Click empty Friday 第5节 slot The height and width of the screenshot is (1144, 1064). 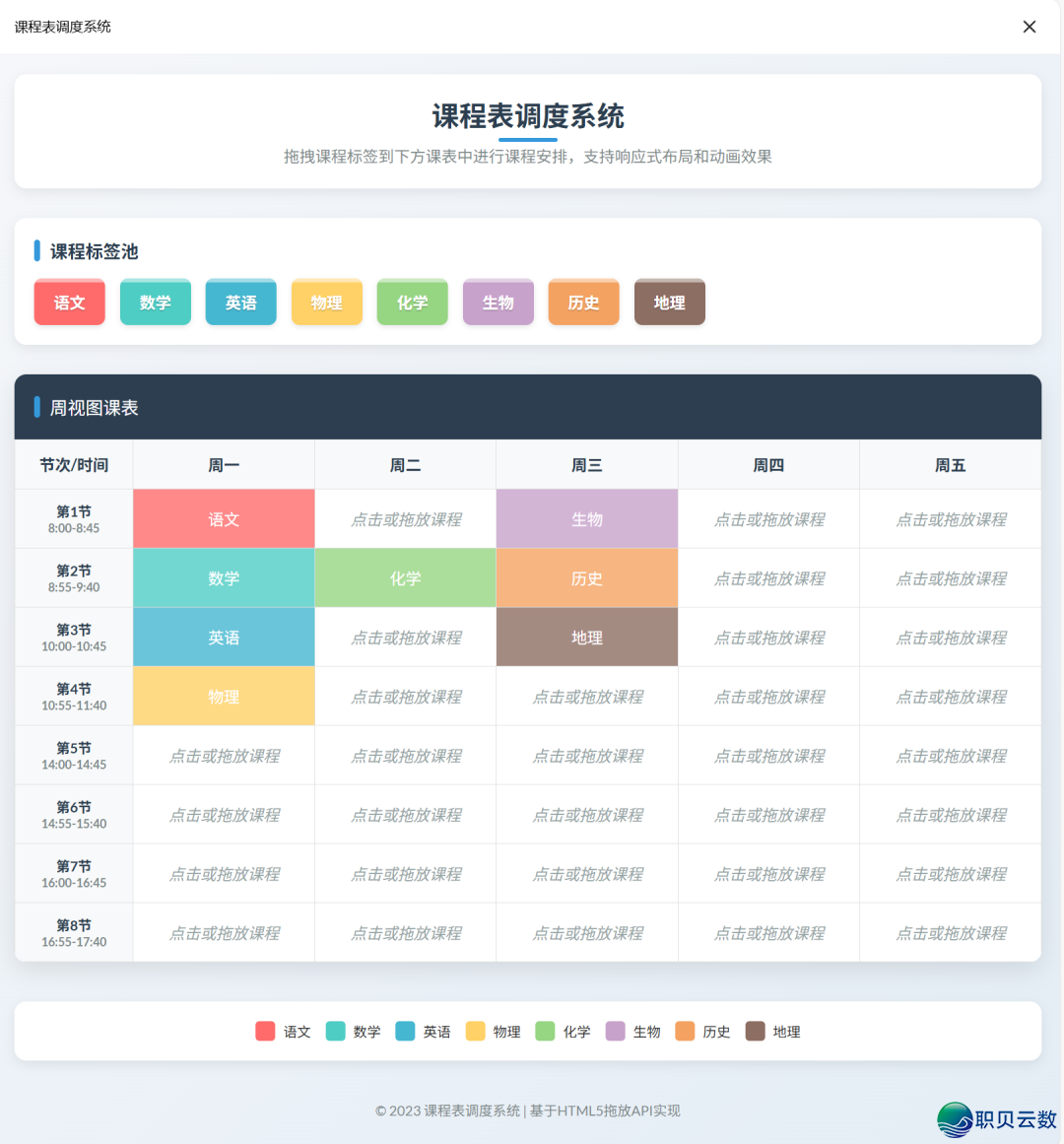[x=951, y=755]
